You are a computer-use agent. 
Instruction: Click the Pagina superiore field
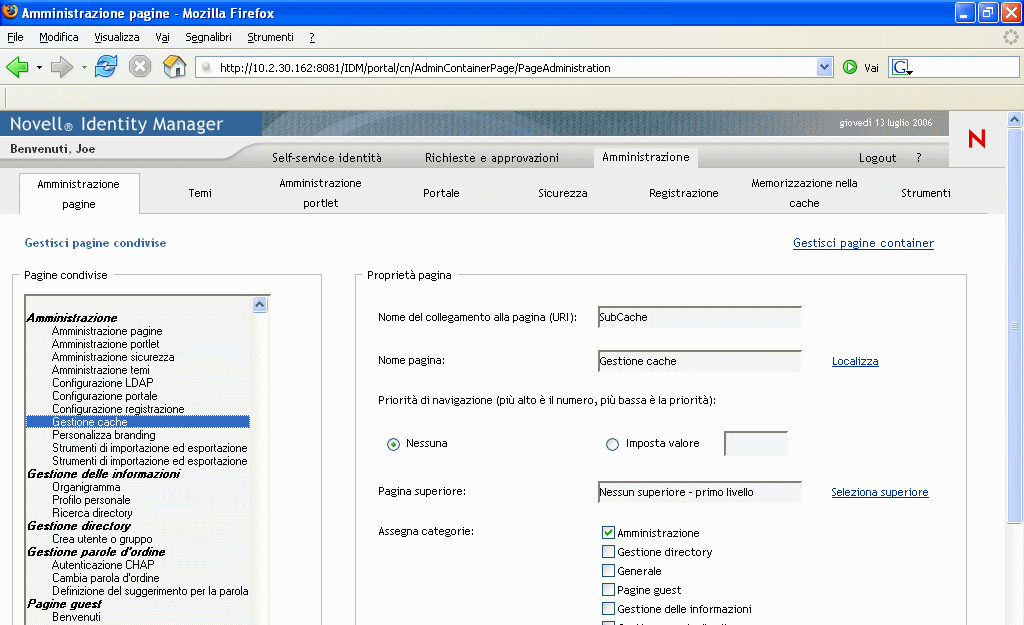[x=699, y=492]
